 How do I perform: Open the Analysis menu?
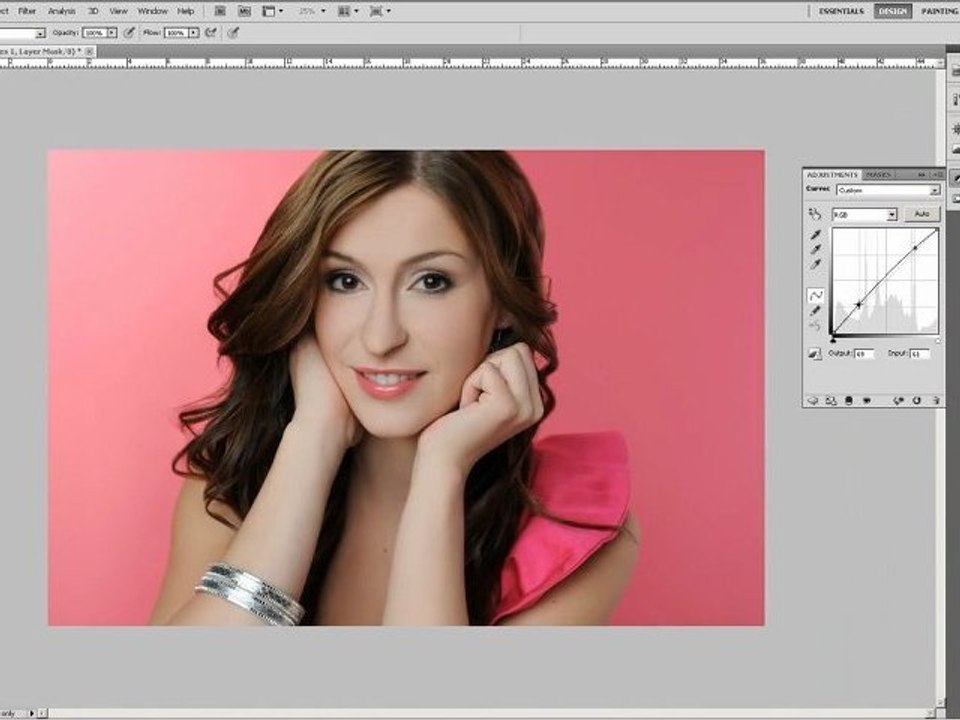point(61,11)
